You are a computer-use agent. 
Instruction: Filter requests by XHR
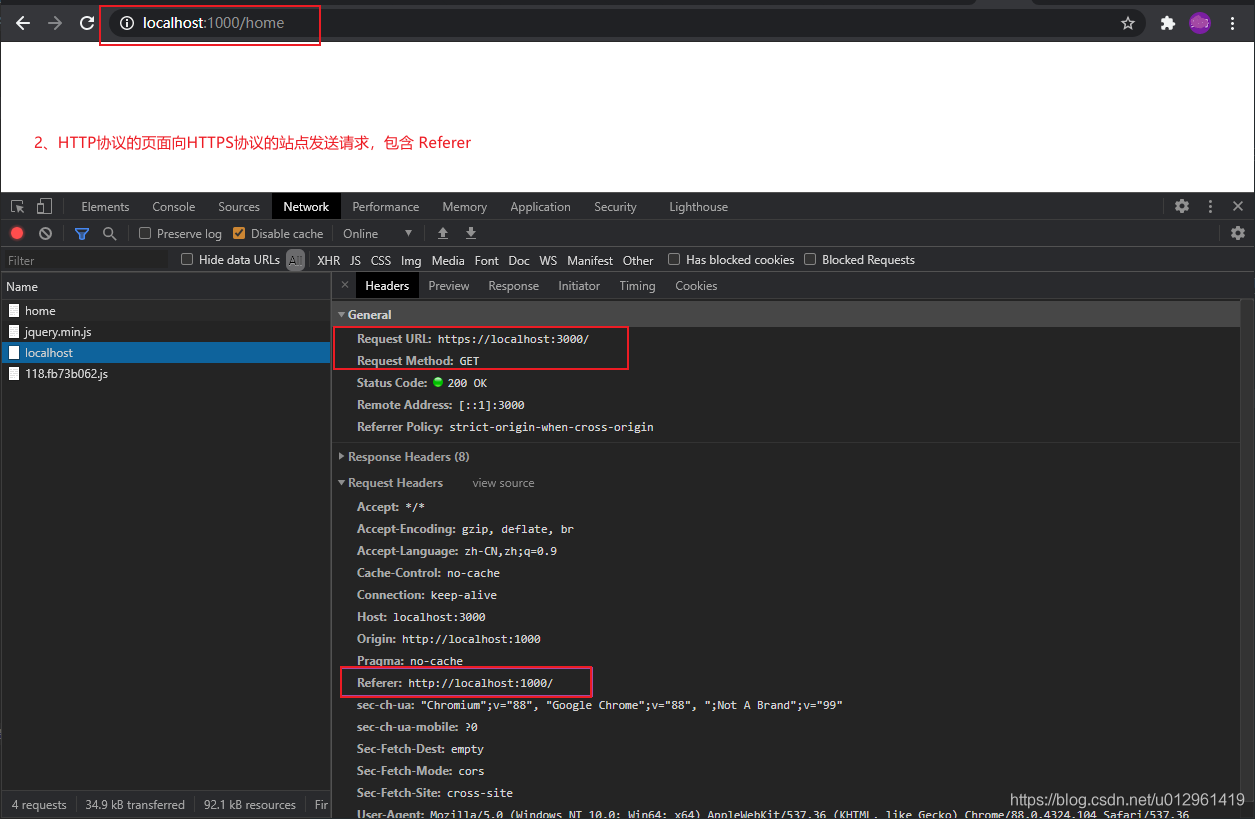click(x=328, y=260)
